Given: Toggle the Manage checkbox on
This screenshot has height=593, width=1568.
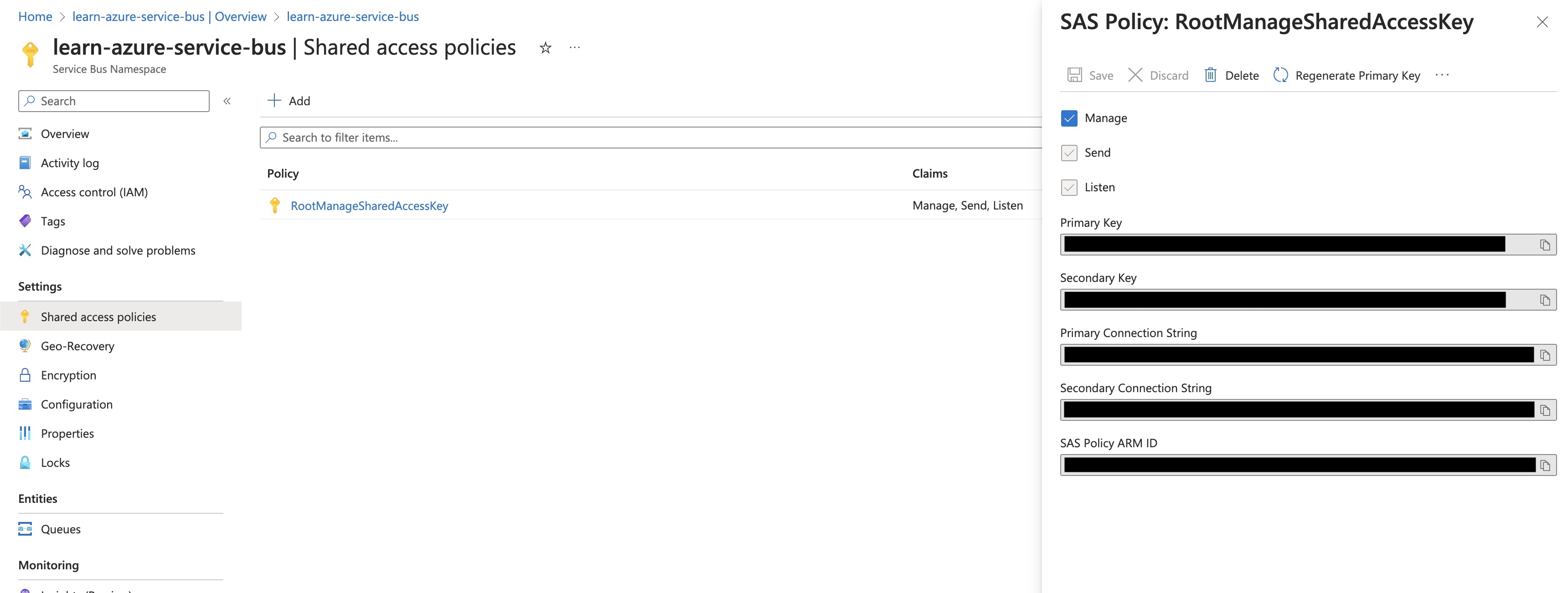Looking at the screenshot, I should pyautogui.click(x=1069, y=117).
